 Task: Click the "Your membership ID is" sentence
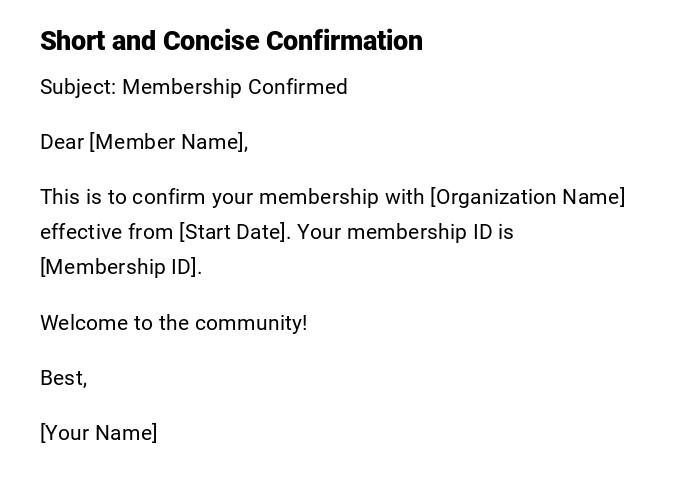pos(405,232)
